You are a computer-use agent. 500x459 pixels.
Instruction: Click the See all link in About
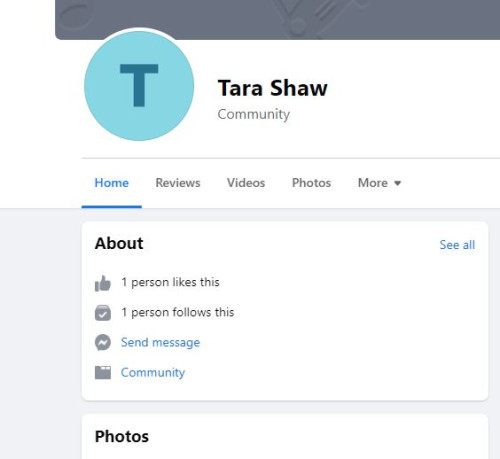(x=457, y=245)
